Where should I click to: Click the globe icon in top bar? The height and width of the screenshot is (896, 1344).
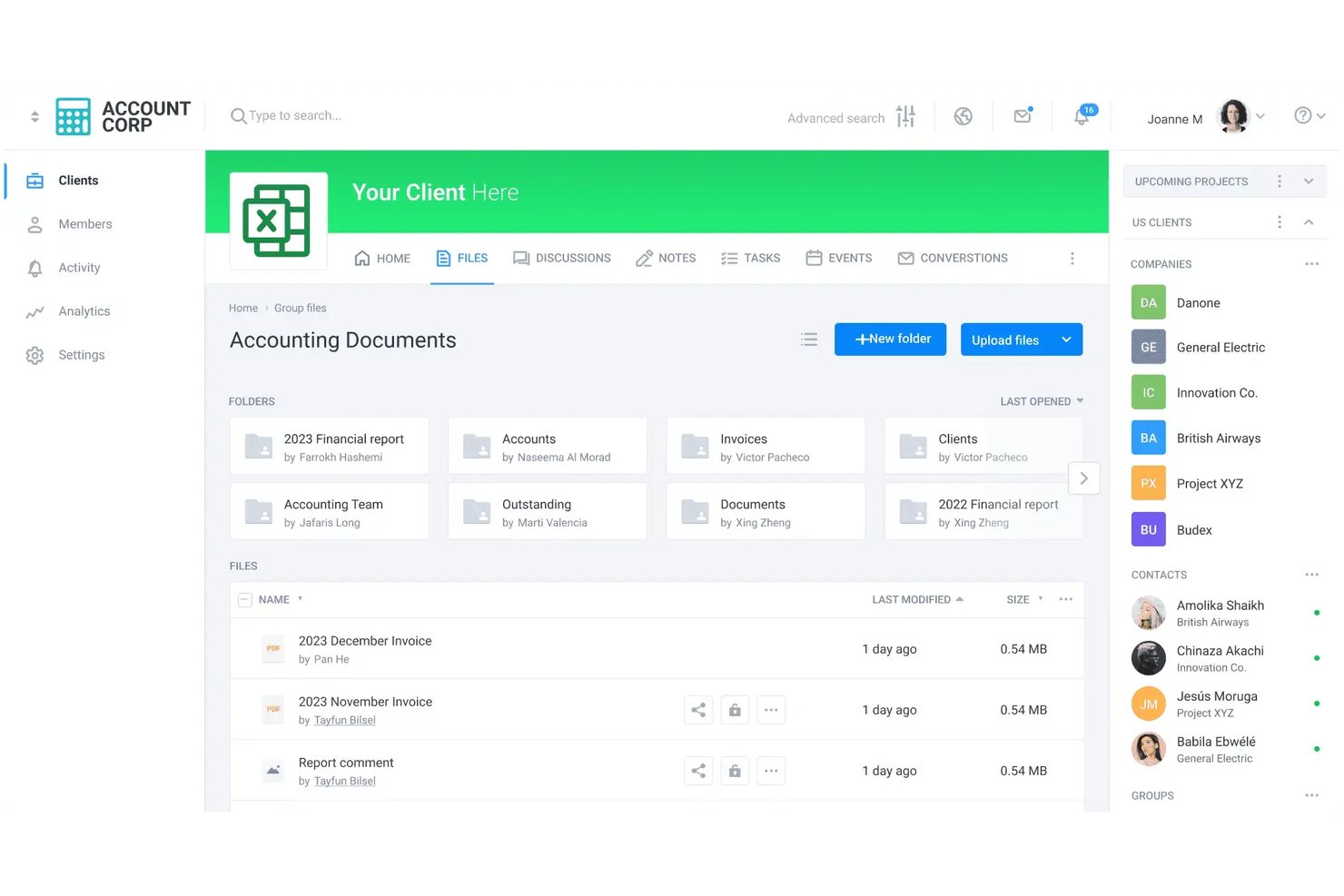click(x=964, y=116)
